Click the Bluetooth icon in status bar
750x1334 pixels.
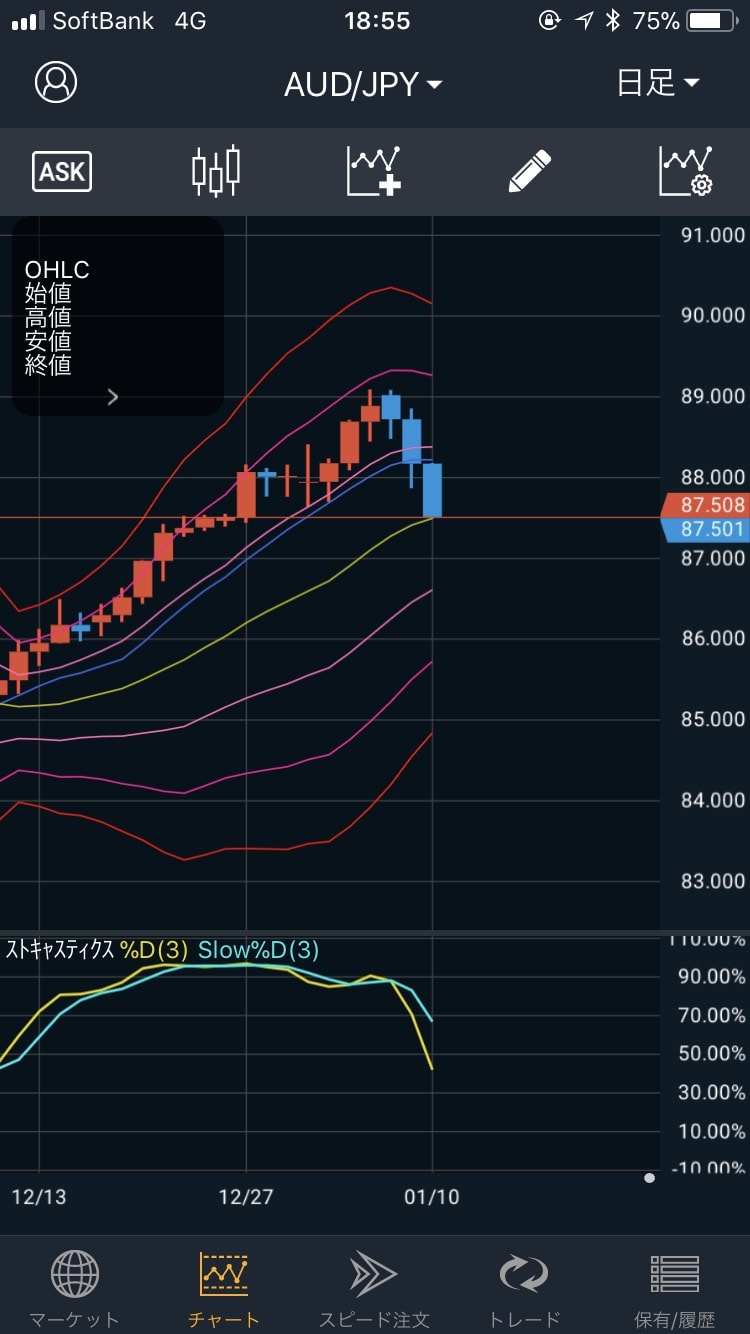(613, 21)
